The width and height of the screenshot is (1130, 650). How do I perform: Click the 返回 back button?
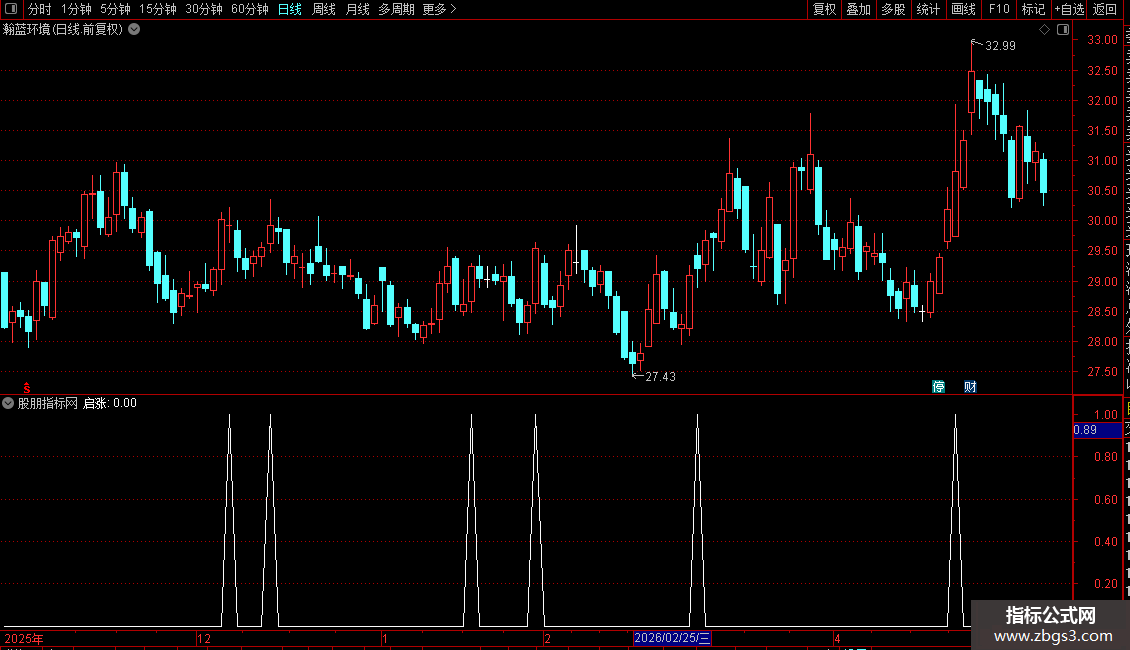coord(1104,9)
